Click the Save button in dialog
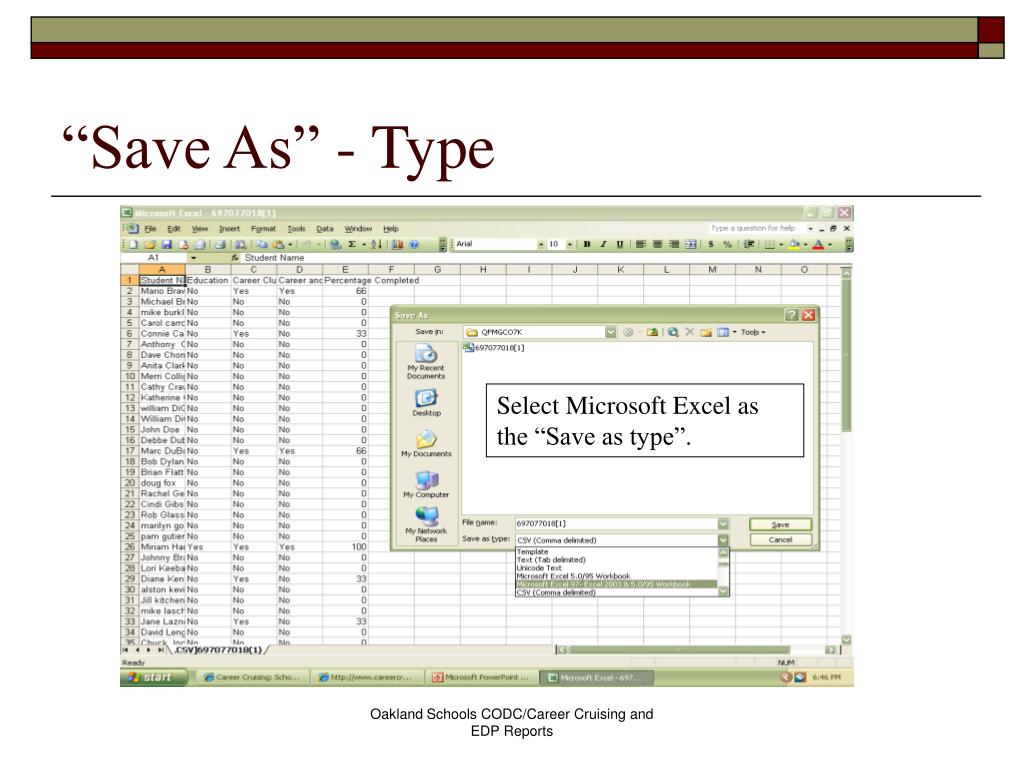The width and height of the screenshot is (1024, 768). coord(780,524)
